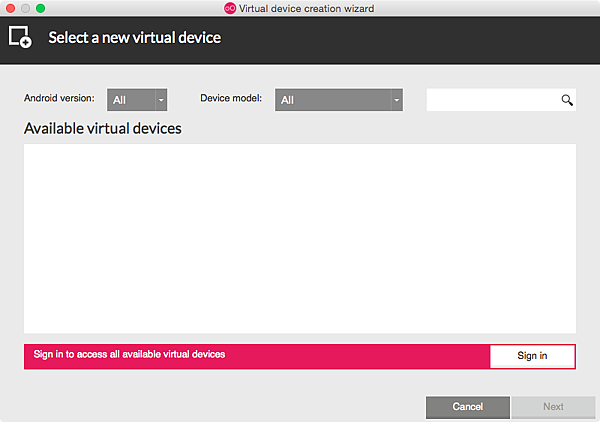Viewport: 600px width, 422px height.
Task: Open the Android version dropdown
Action: tap(132, 100)
